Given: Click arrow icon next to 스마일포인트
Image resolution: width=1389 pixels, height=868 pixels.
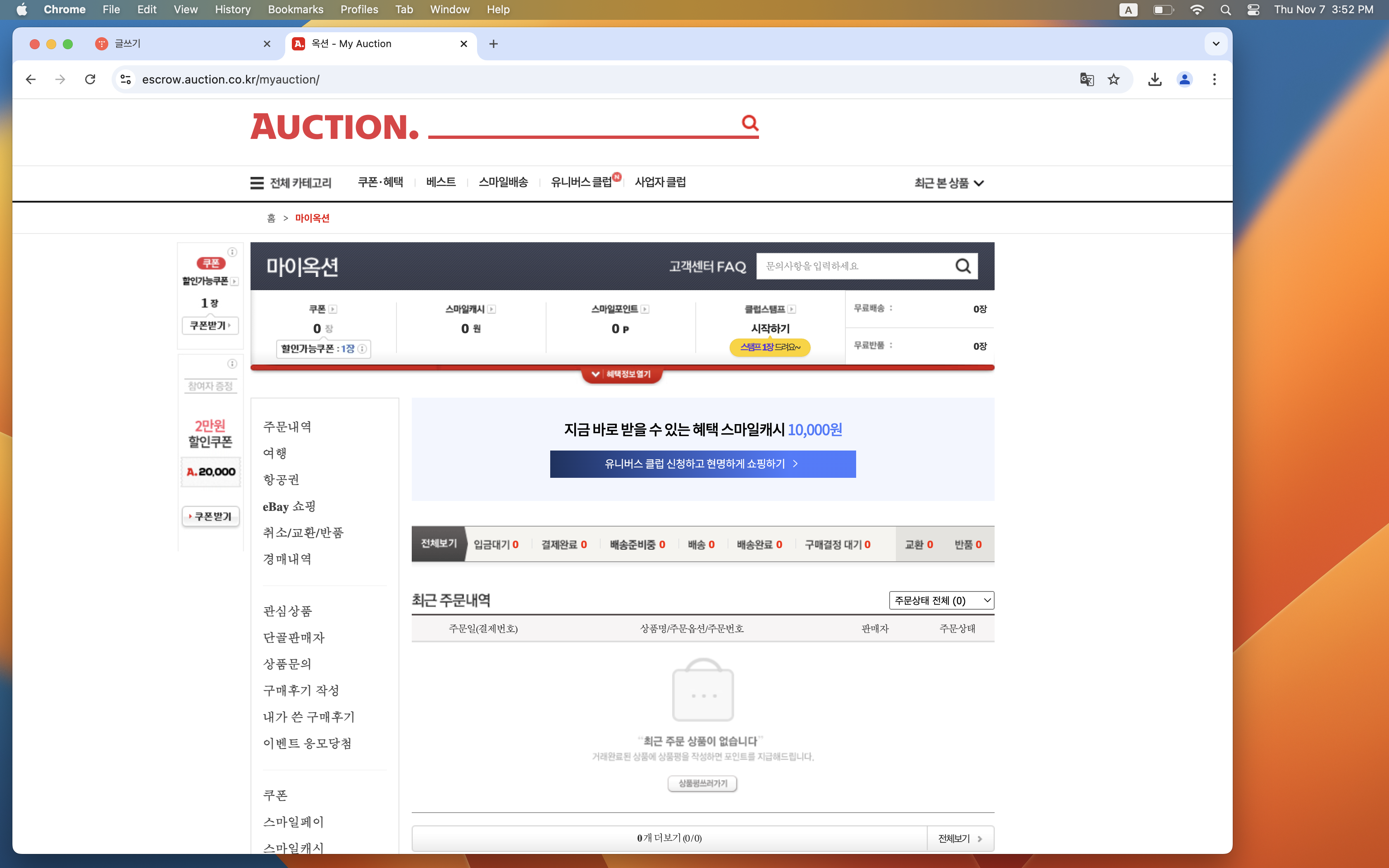Looking at the screenshot, I should click(645, 309).
